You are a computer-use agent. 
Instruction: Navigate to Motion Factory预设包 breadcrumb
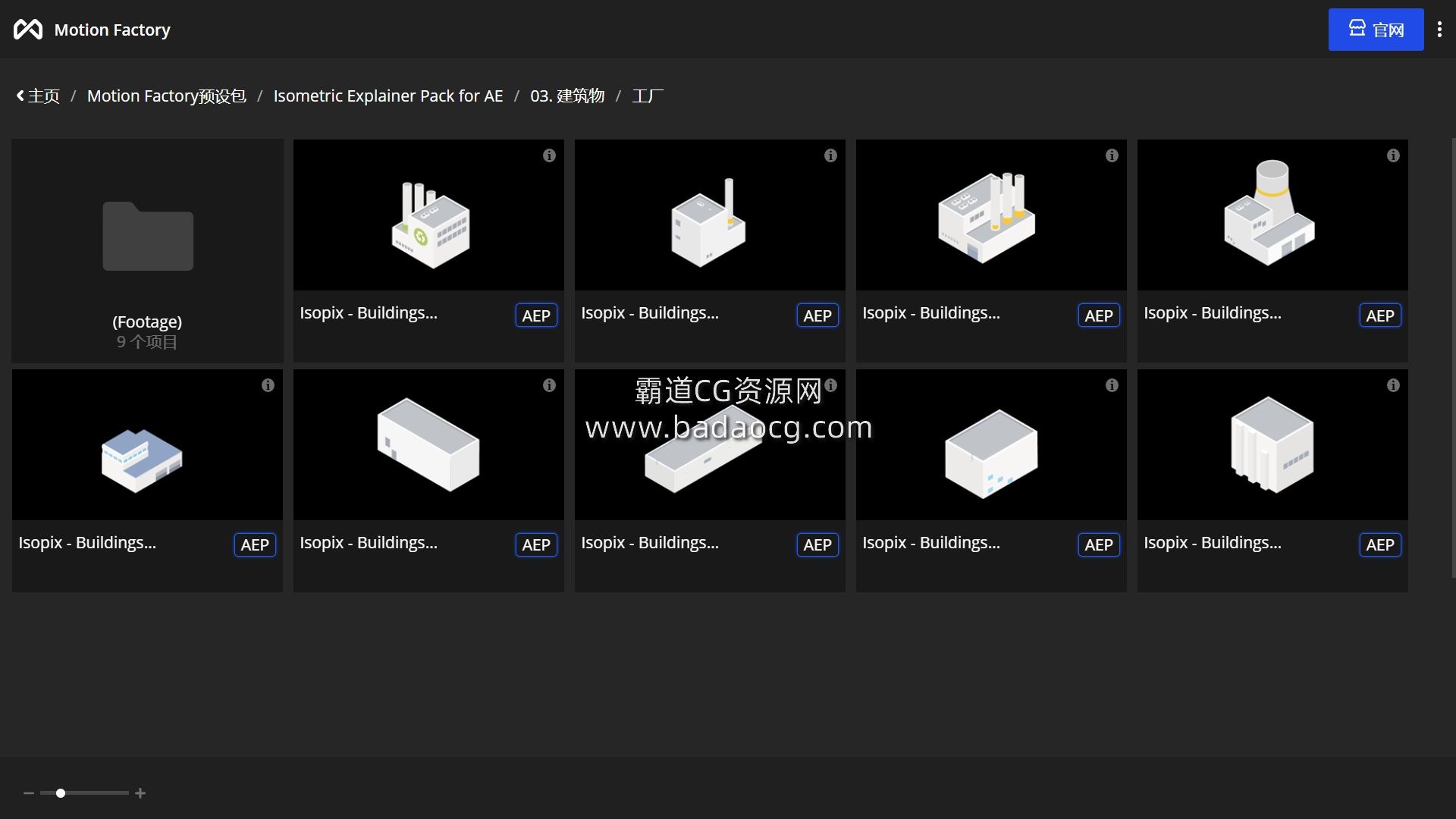point(167,96)
